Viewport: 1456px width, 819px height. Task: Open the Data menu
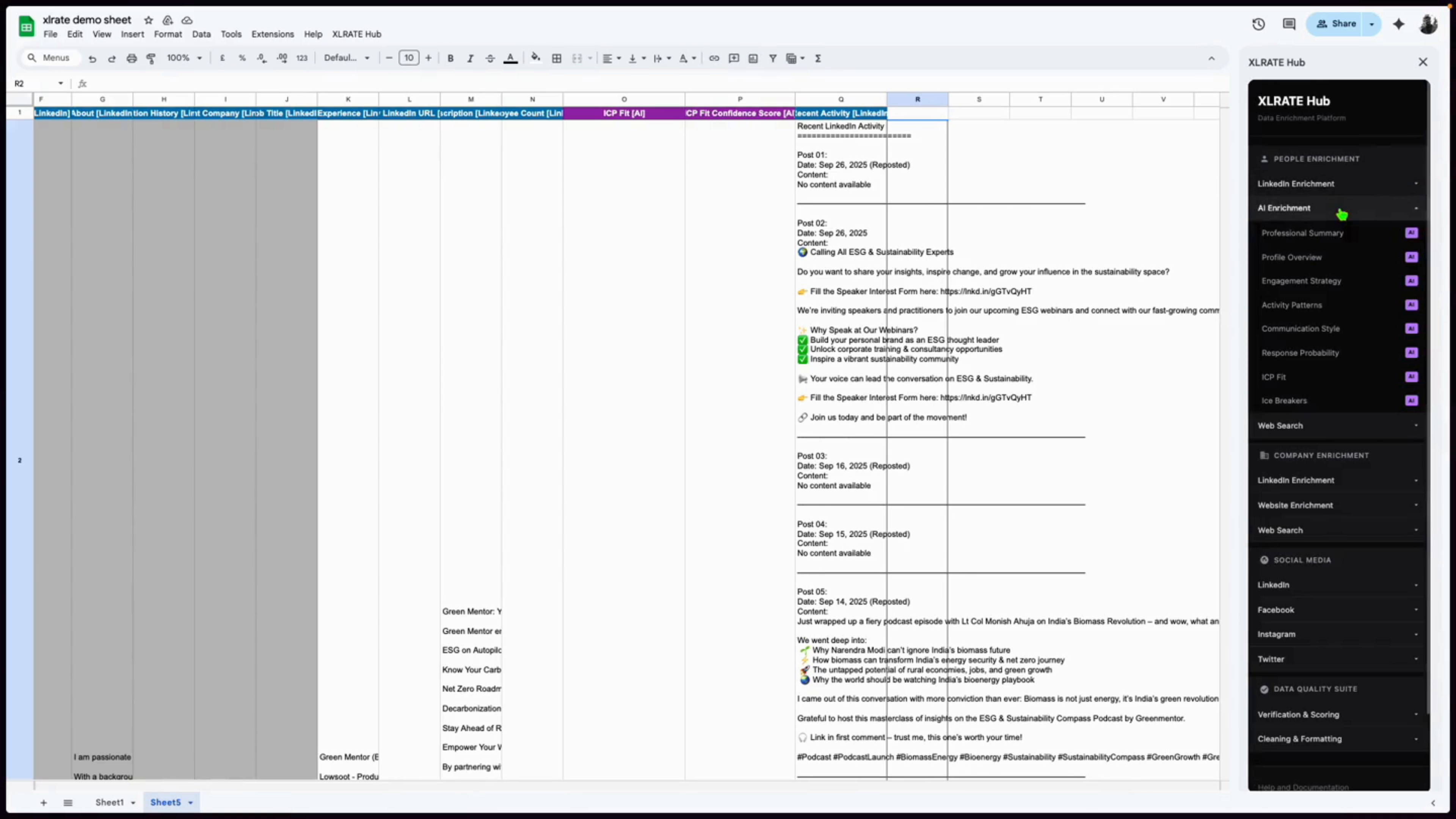[x=201, y=34]
